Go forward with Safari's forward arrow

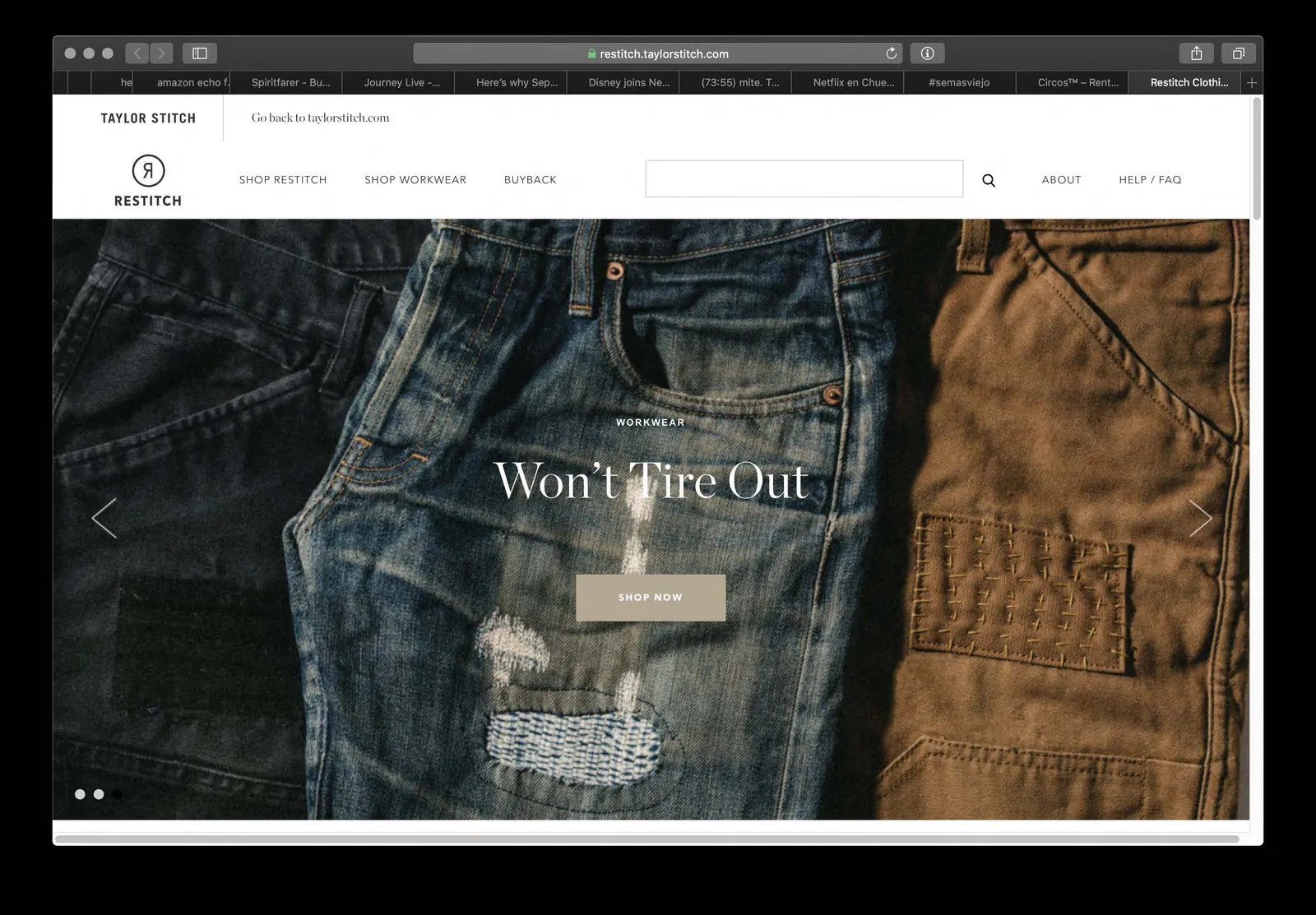click(161, 53)
